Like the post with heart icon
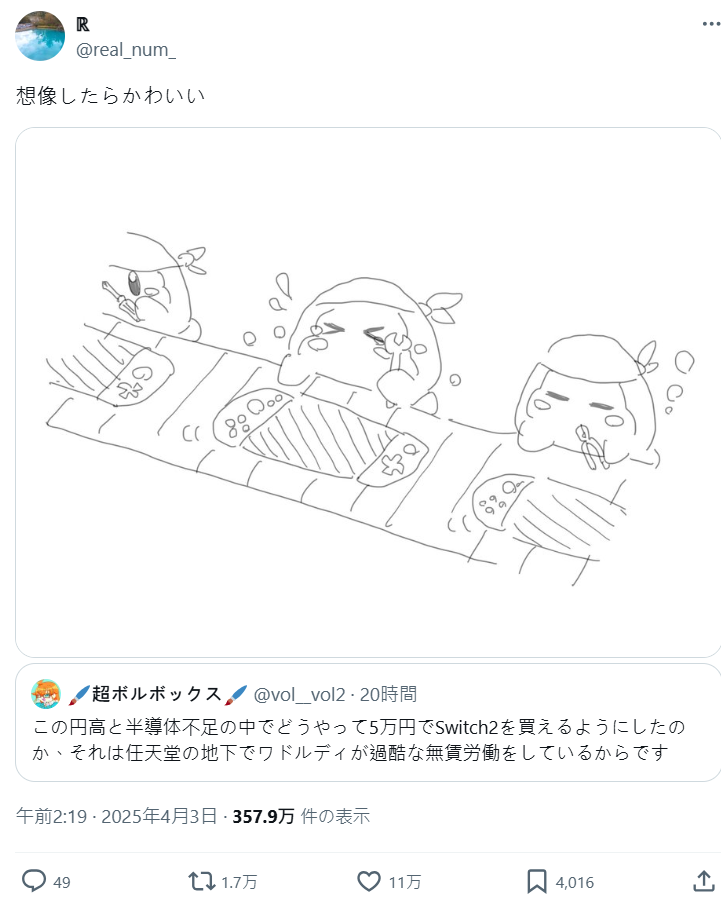The image size is (721, 910). (369, 881)
